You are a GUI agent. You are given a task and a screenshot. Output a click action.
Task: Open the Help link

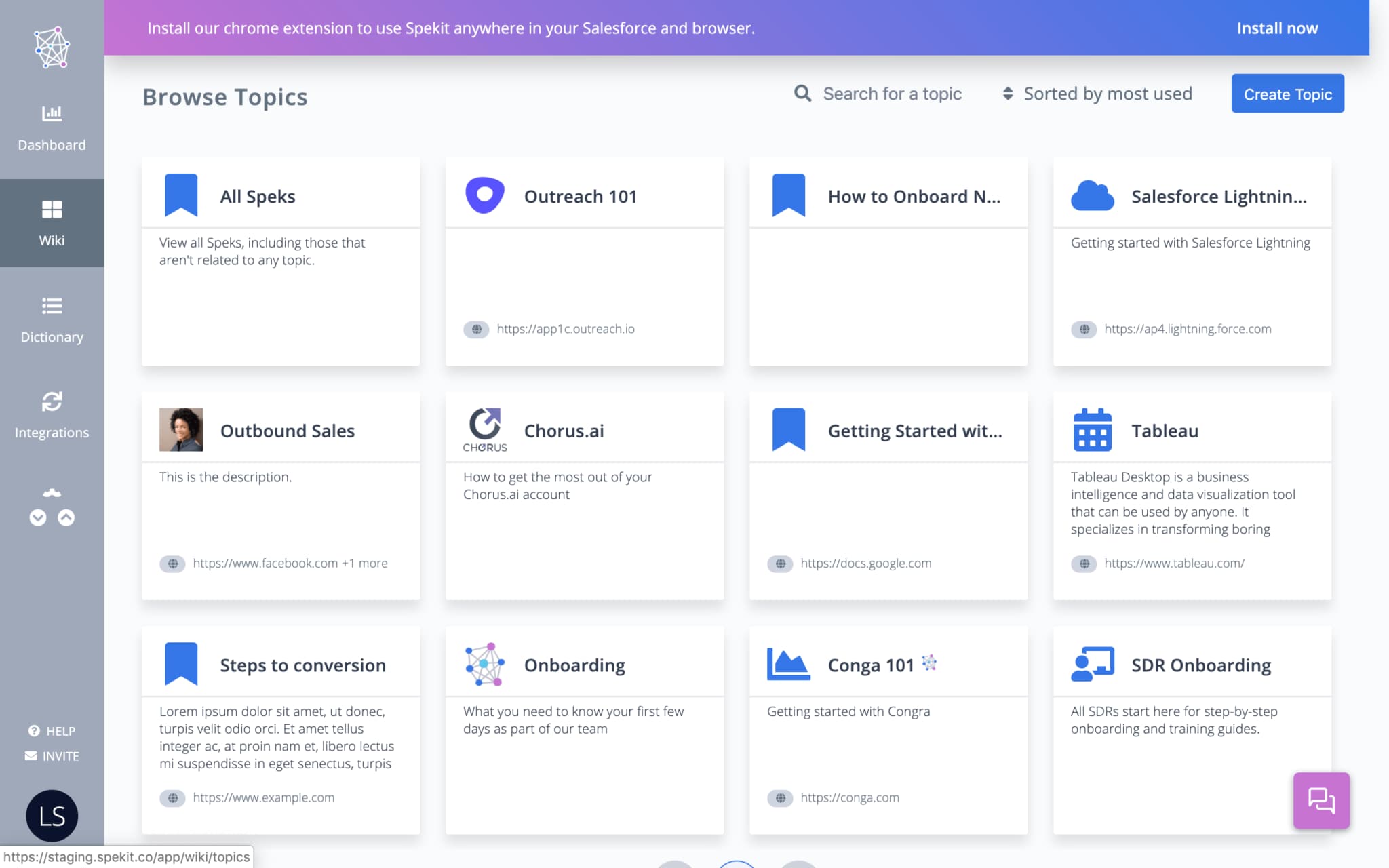(x=52, y=731)
